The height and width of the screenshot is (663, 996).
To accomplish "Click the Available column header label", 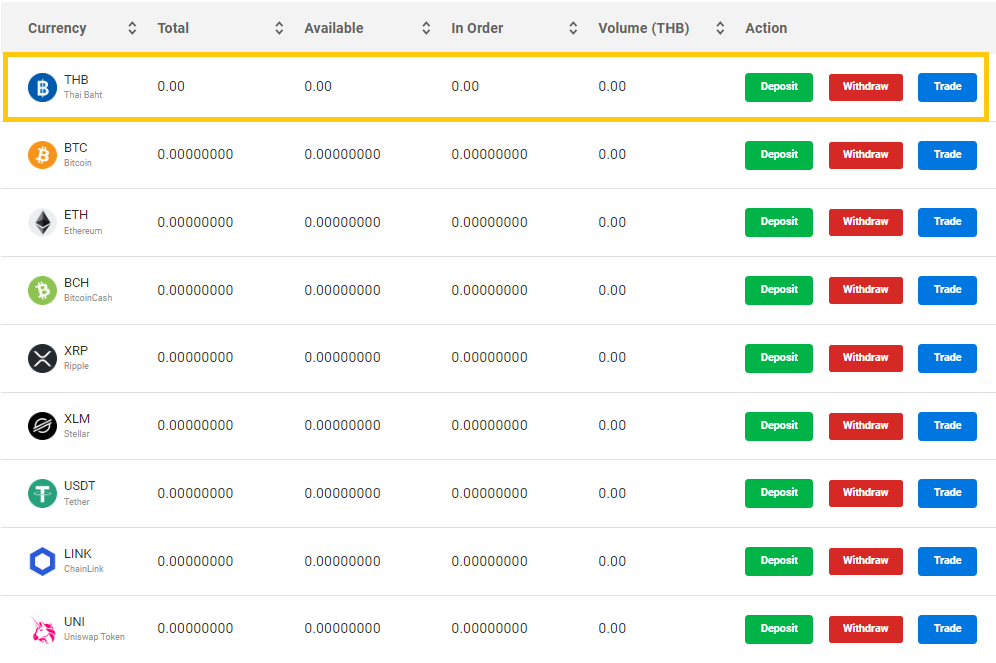I will [x=334, y=28].
